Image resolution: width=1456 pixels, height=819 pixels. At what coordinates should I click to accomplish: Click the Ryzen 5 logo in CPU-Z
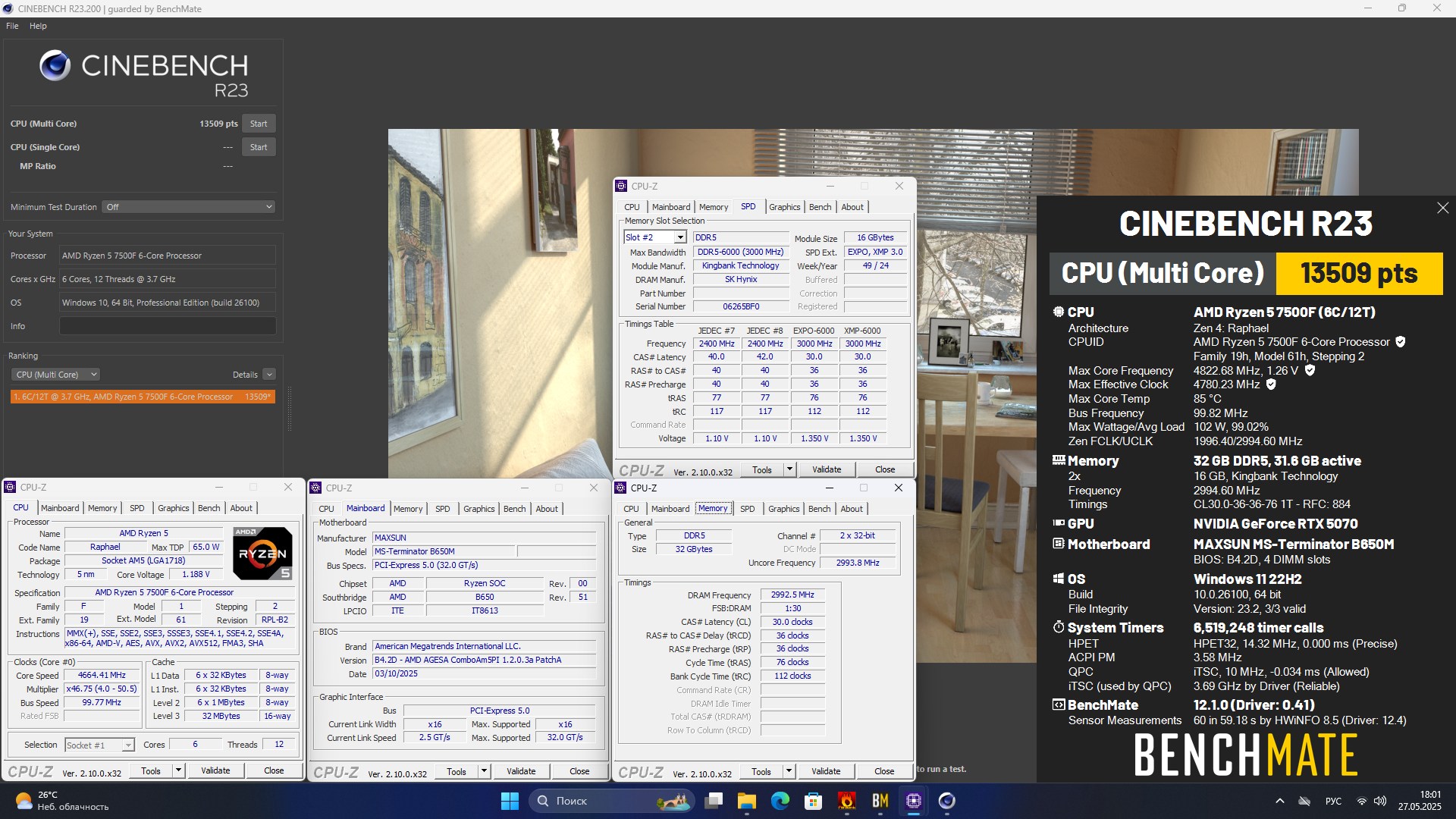262,554
